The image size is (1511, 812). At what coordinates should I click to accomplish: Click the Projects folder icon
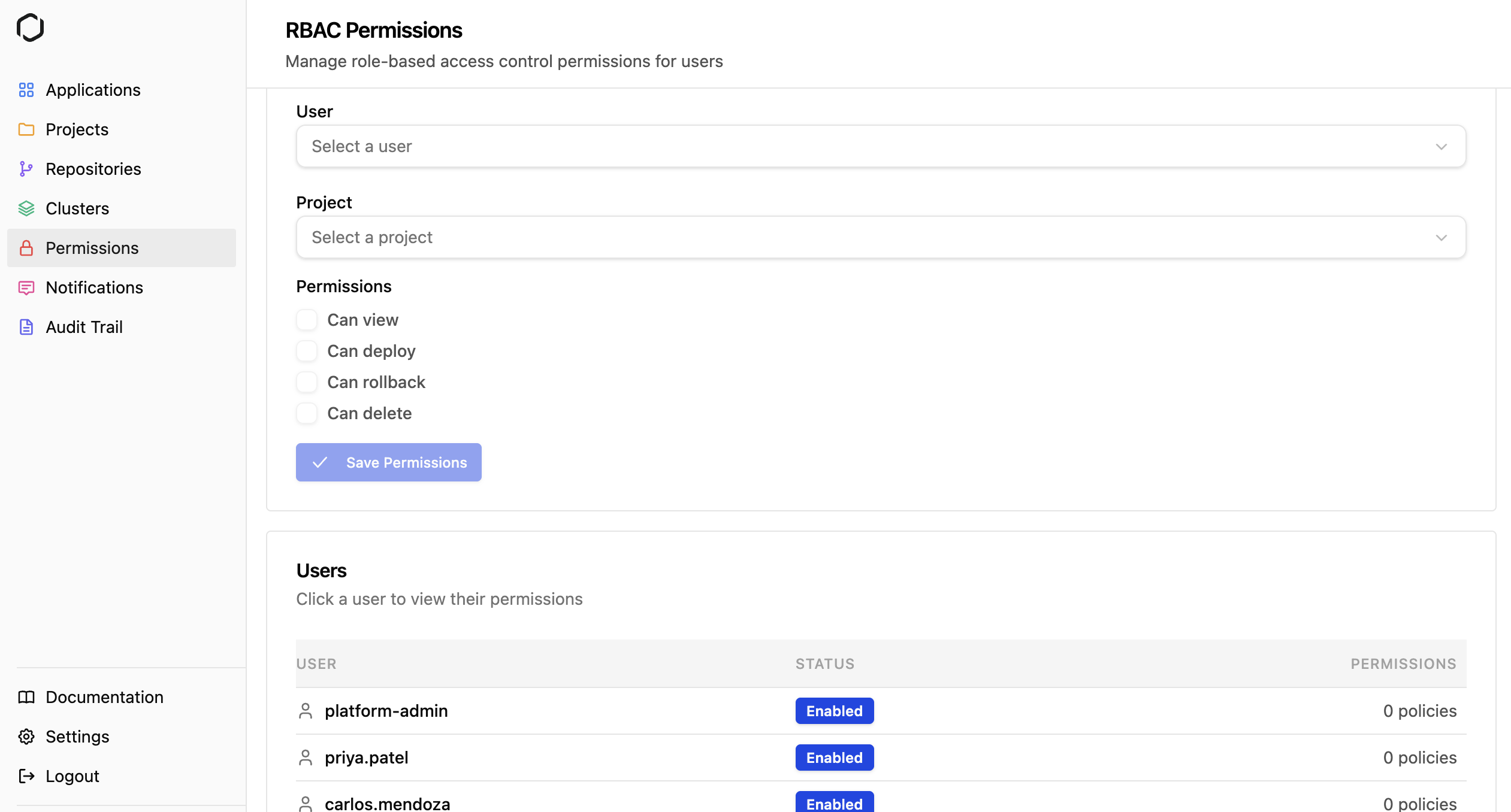tap(26, 129)
